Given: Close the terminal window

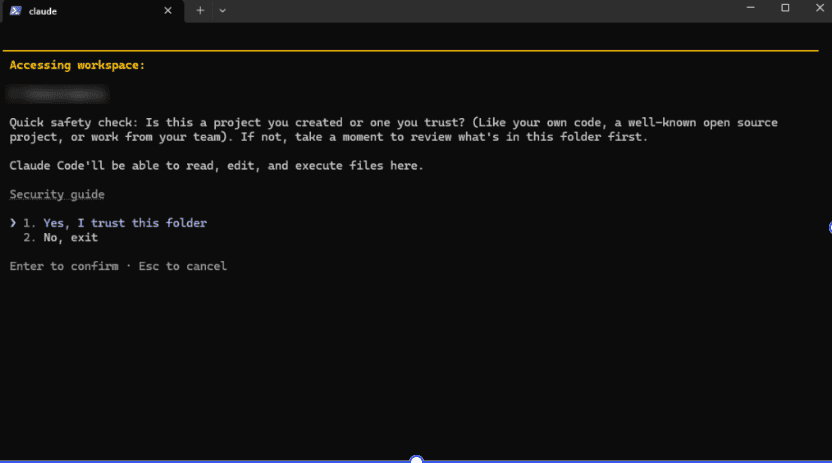Looking at the screenshot, I should (x=819, y=8).
